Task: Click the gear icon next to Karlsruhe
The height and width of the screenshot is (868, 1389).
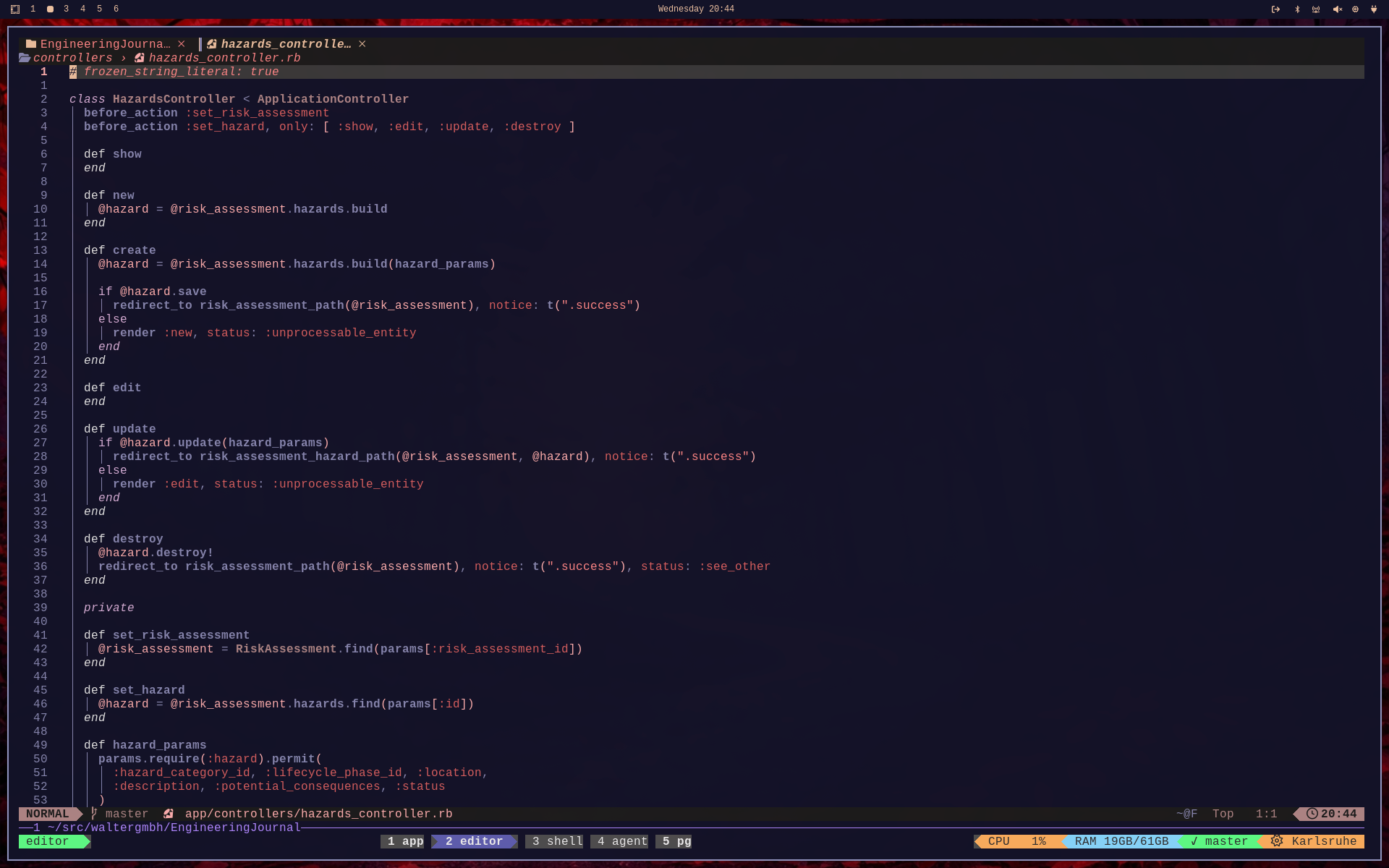Action: [x=1277, y=841]
